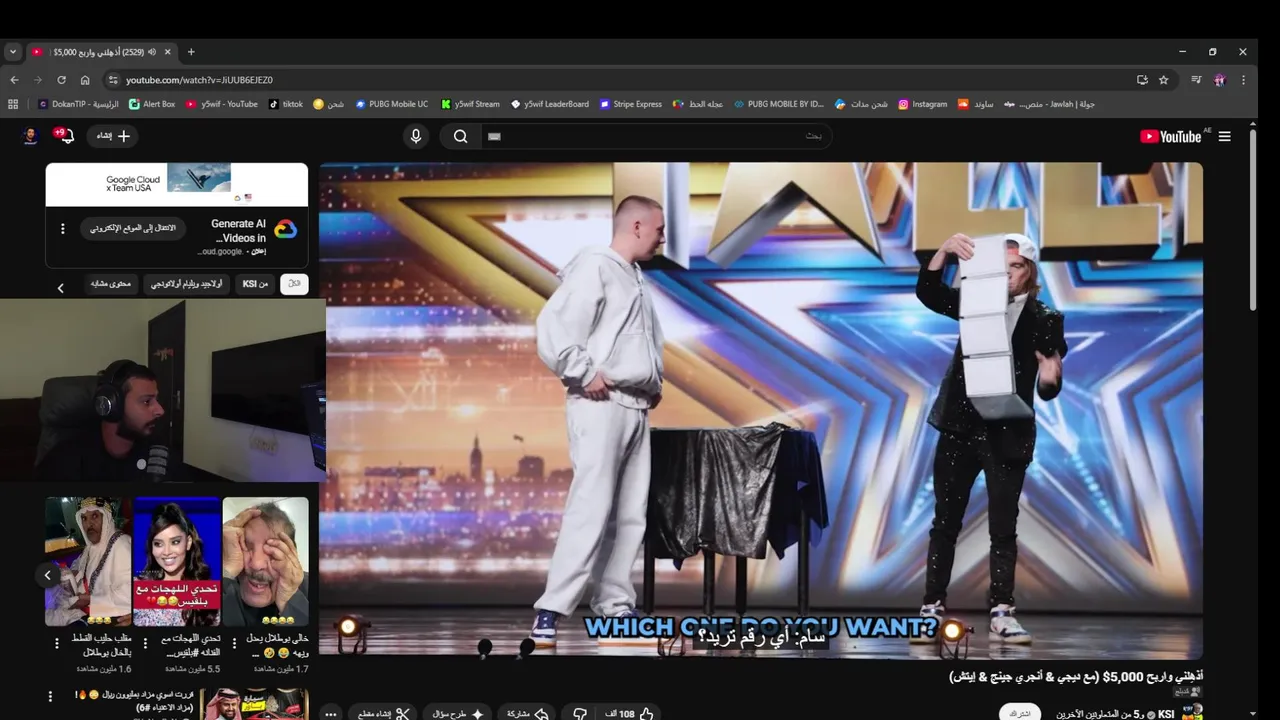Select the 'أولاجيد ويليام أولاتونجي' filter chip

coord(187,284)
